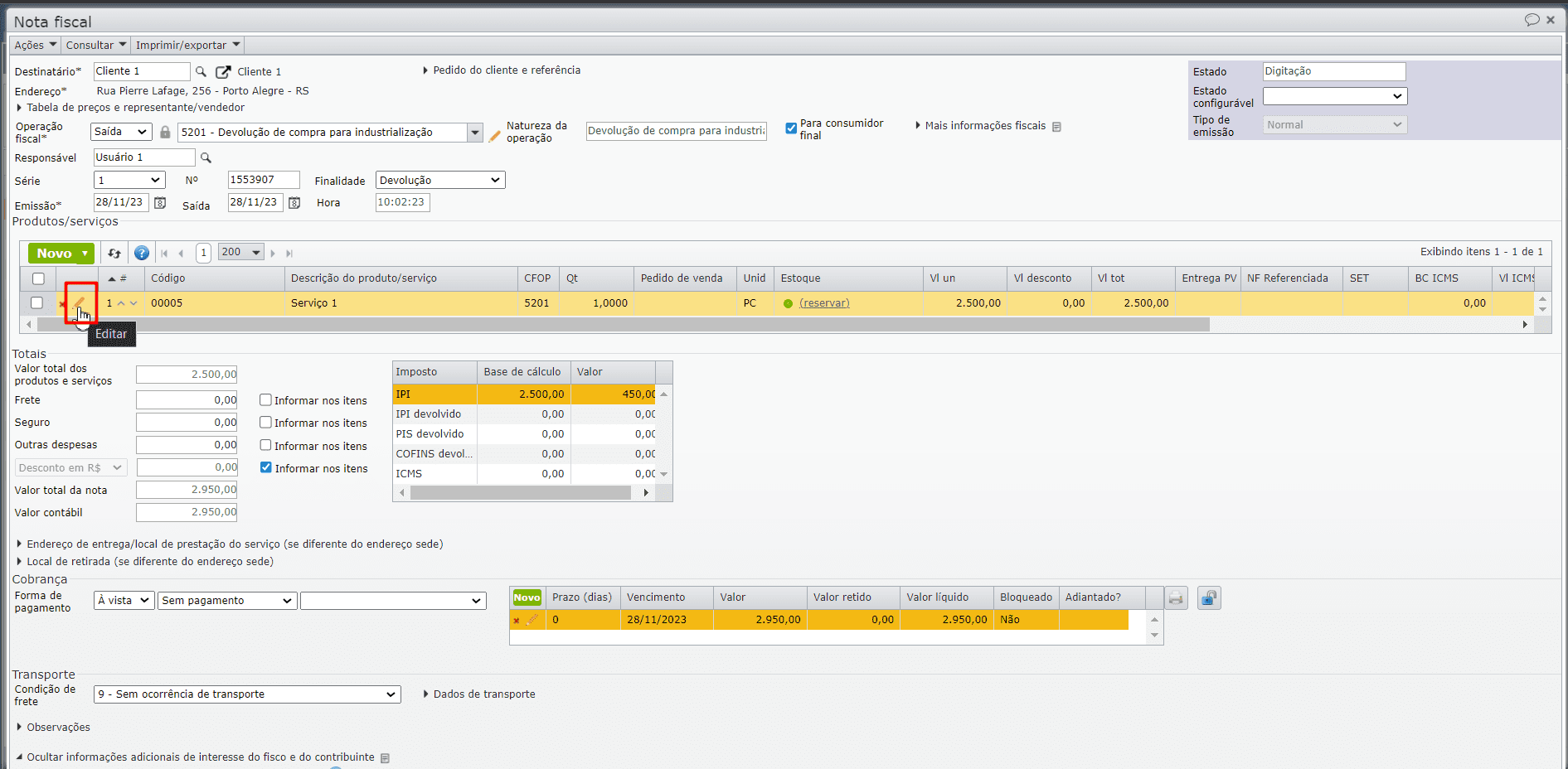Click the refresh icon beside Novo button
The image size is (1568, 769).
pos(114,254)
